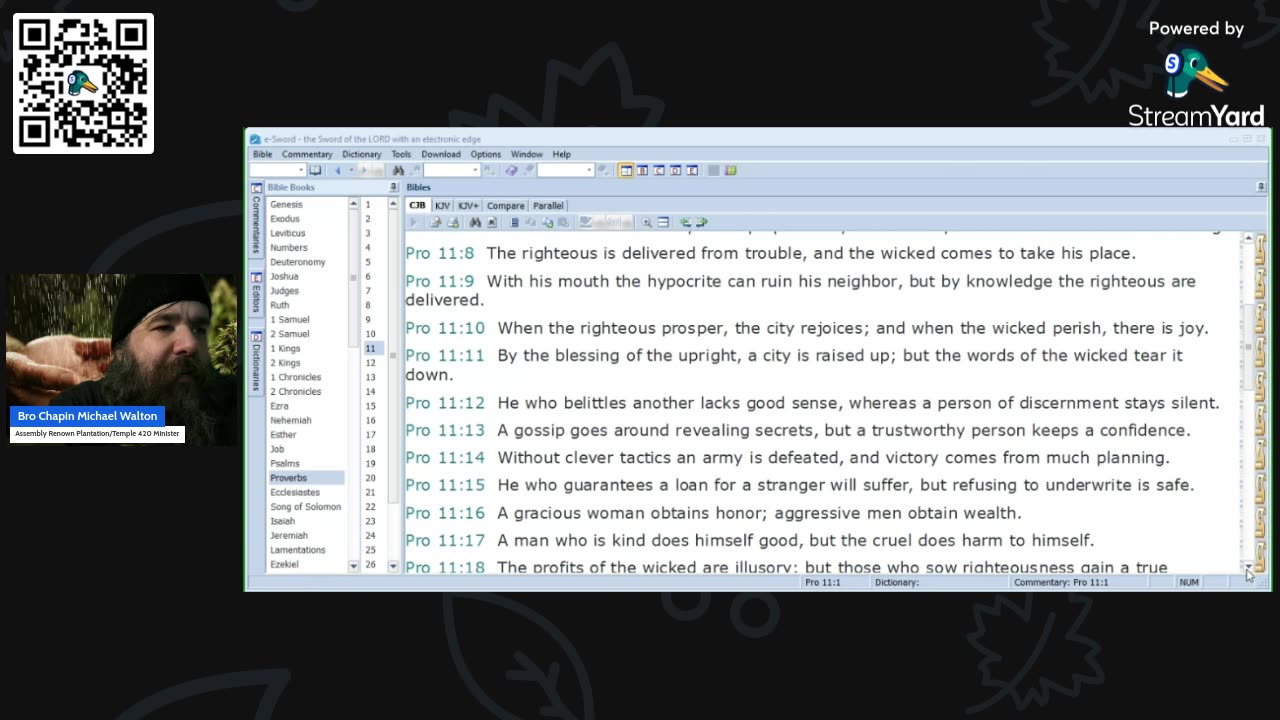Open the search text combo box after binoculars
1280x720 pixels.
pos(452,170)
